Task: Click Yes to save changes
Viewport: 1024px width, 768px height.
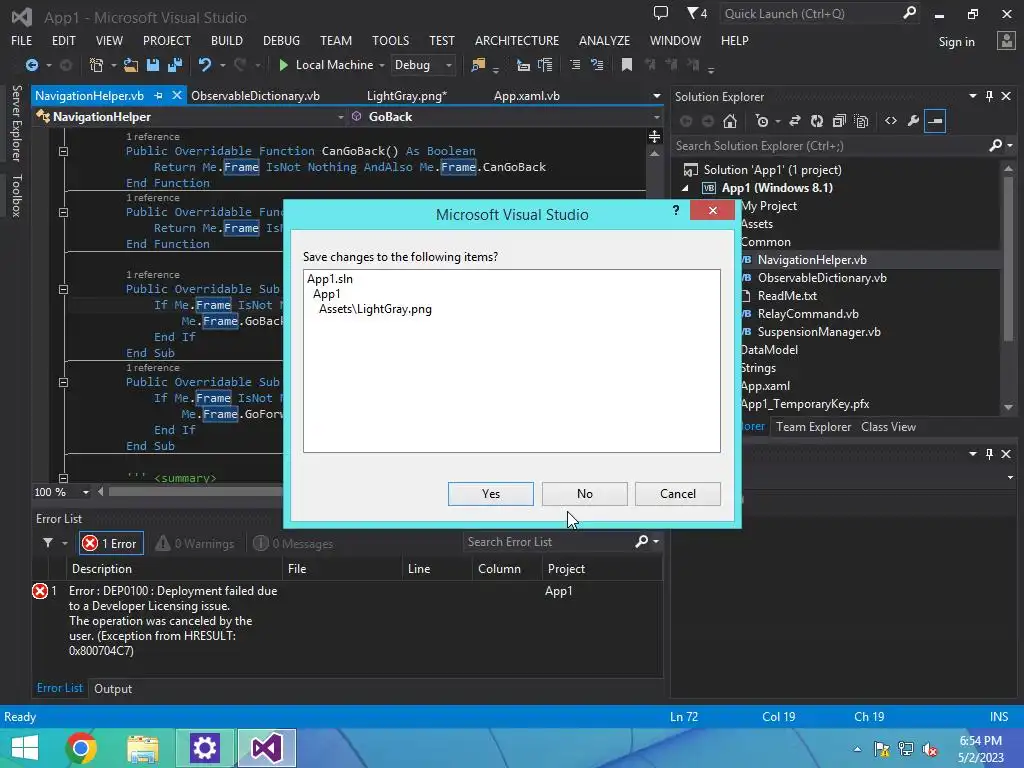Action: pos(490,494)
